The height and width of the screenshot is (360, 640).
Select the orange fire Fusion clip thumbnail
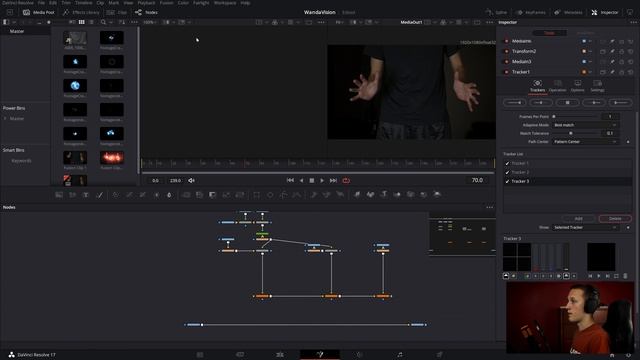pyautogui.click(x=111, y=158)
